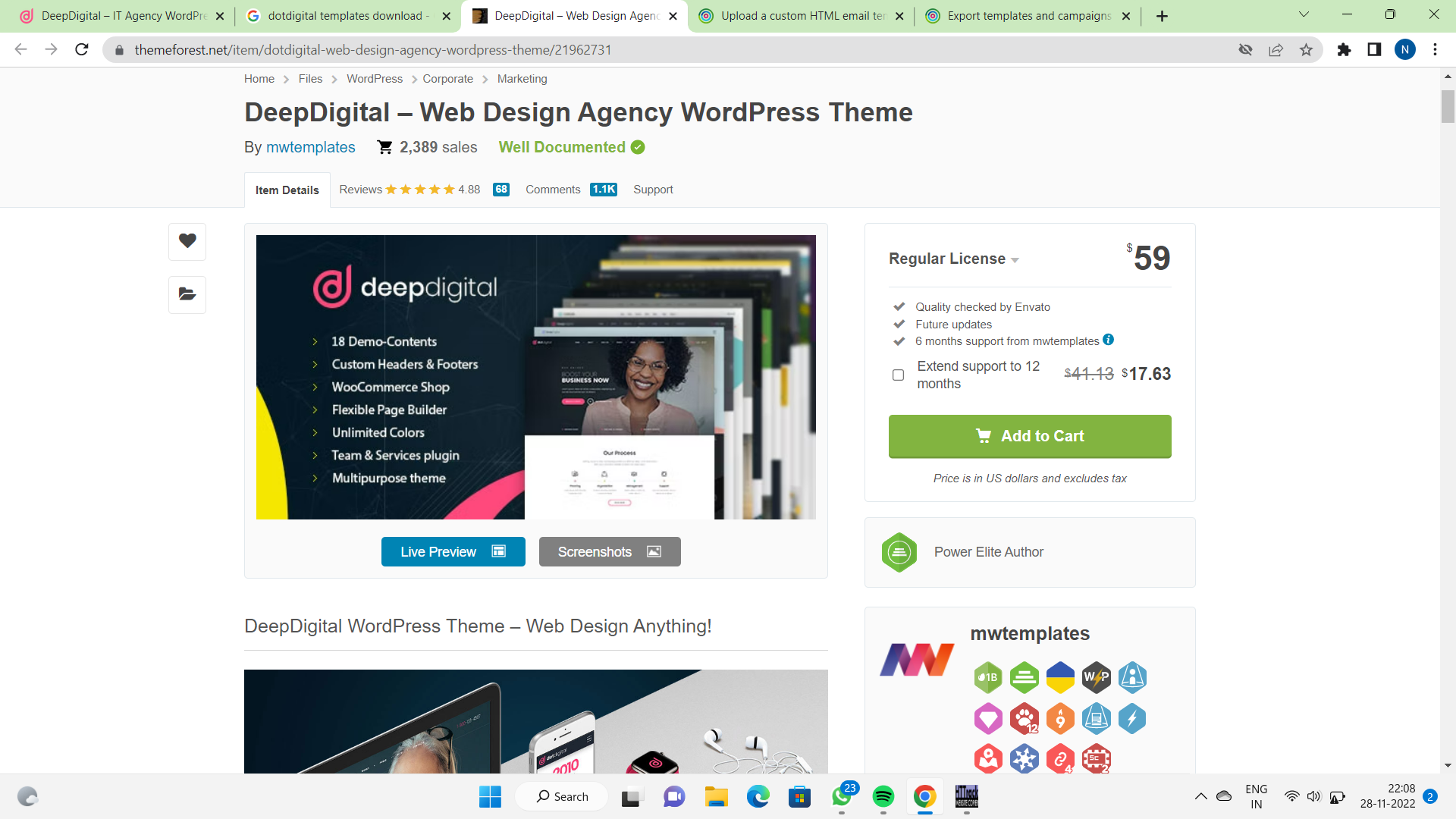Screen dimensions: 1456x819
Task: Click the page vertical scrollbar thumb
Action: pyautogui.click(x=1448, y=106)
